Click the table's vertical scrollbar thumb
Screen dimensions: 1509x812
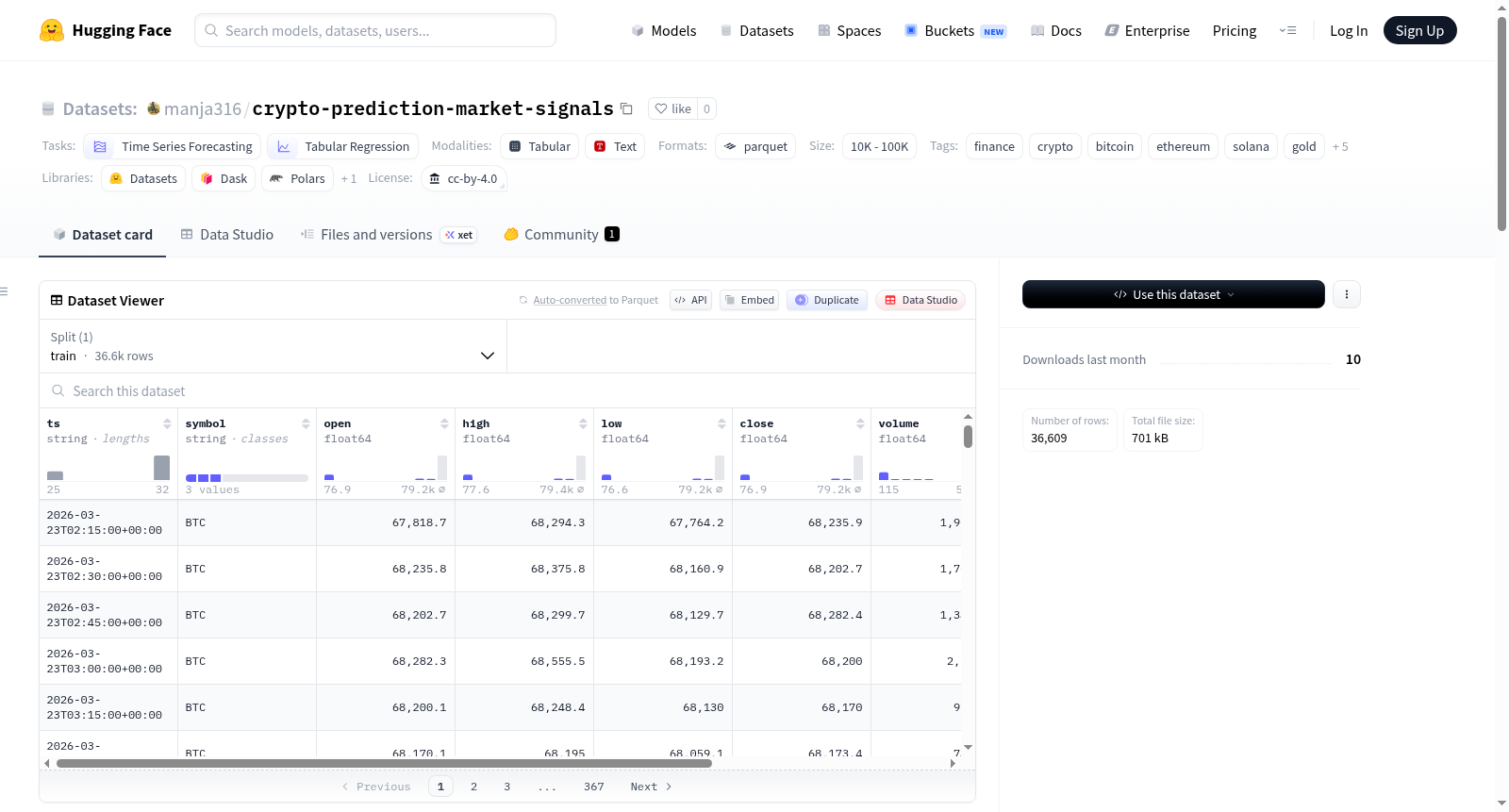(968, 437)
